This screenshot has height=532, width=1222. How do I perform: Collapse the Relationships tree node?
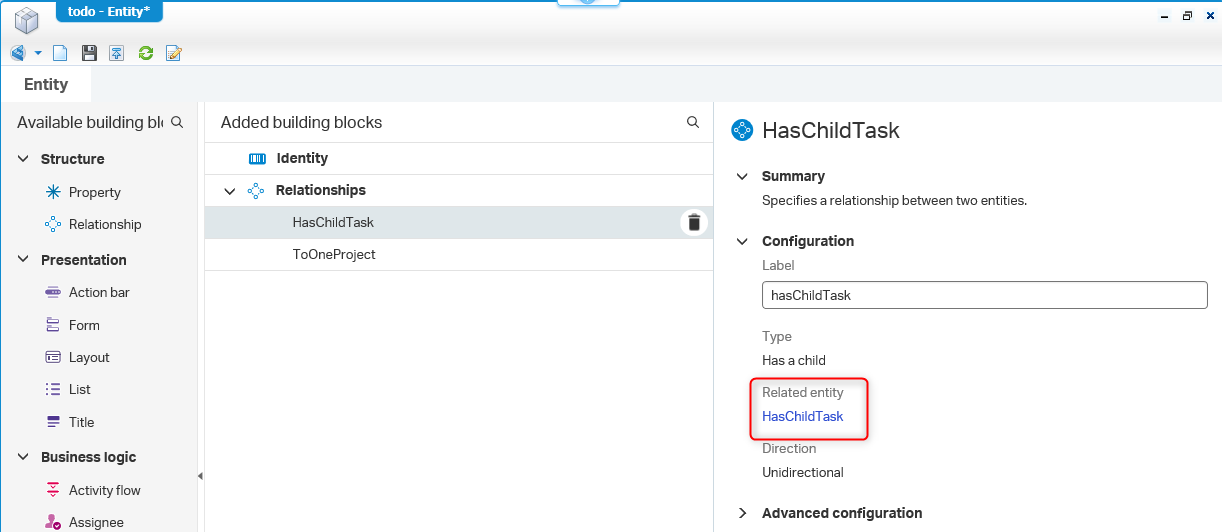tap(230, 191)
